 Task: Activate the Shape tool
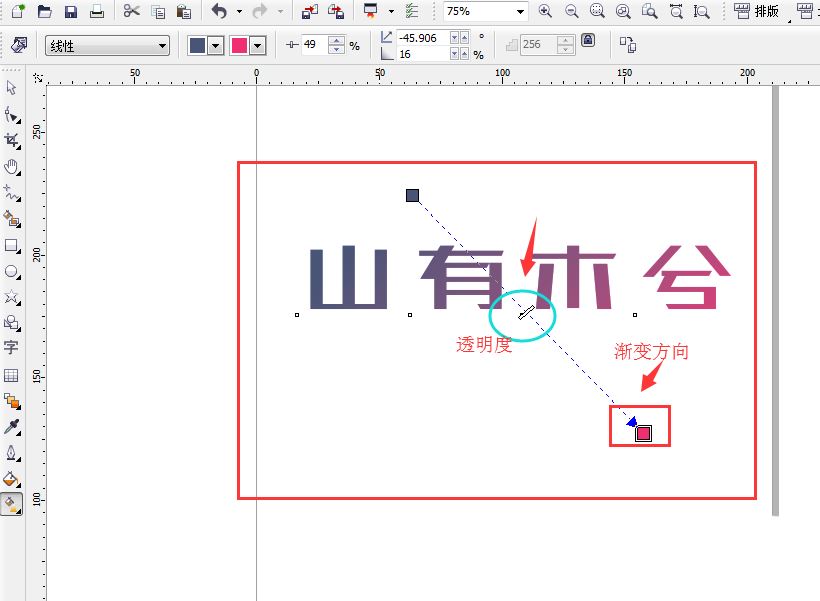click(13, 112)
